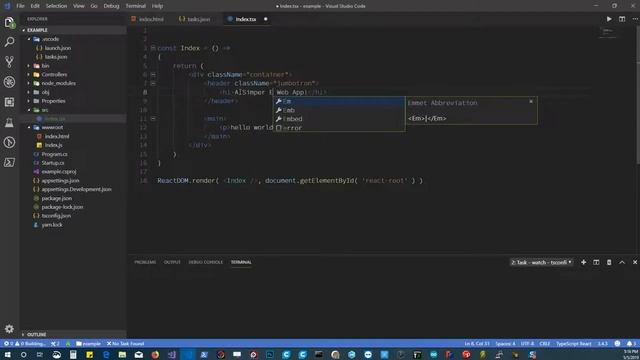
Task: Launch Firefox from the taskbar
Action: click(x=155, y=355)
